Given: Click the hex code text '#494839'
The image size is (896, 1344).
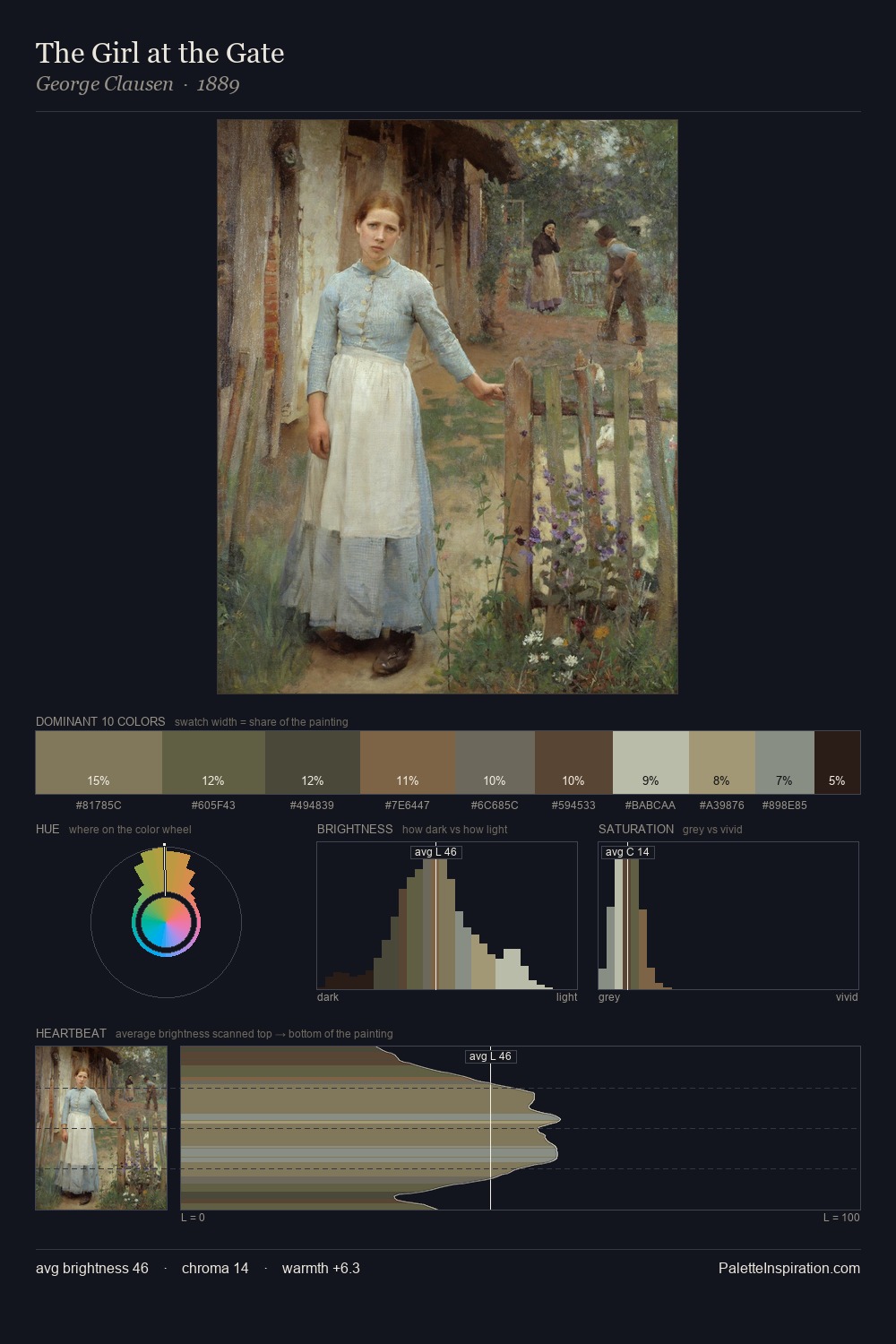Looking at the screenshot, I should tap(312, 806).
